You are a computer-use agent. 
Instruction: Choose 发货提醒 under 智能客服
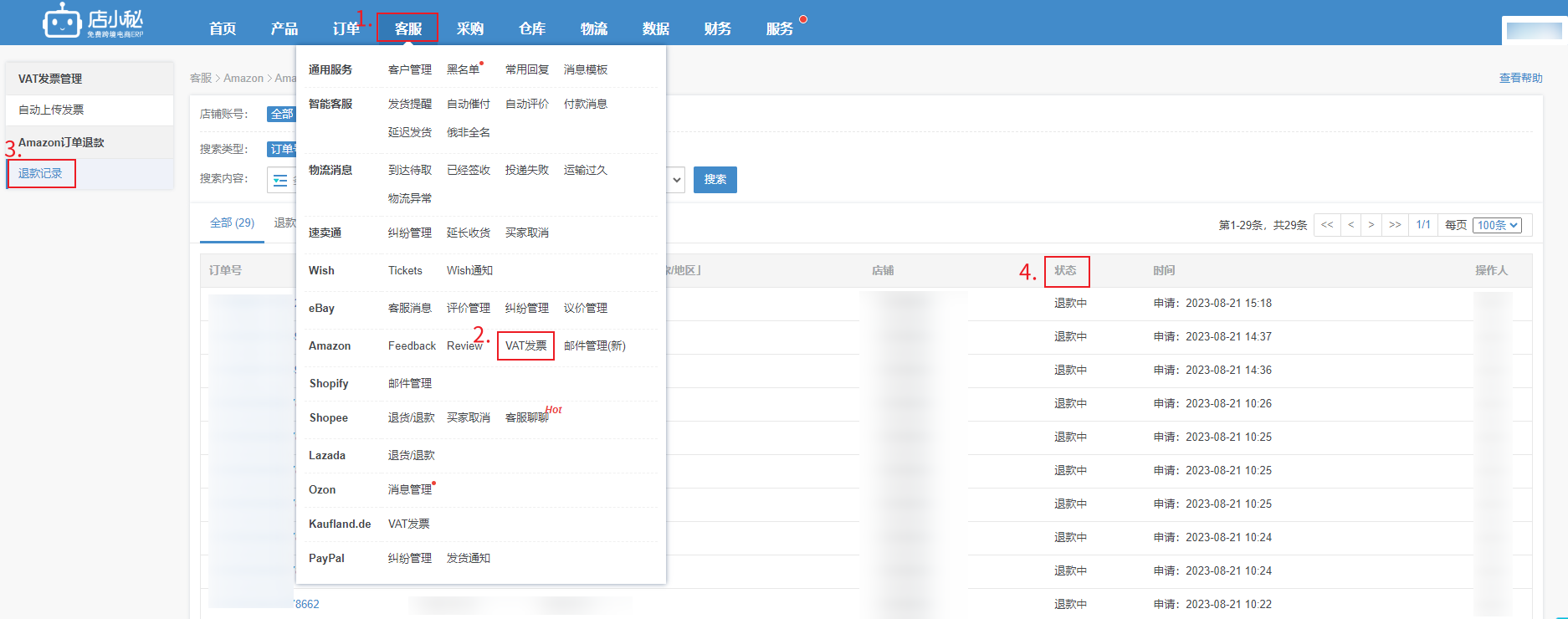point(410,104)
